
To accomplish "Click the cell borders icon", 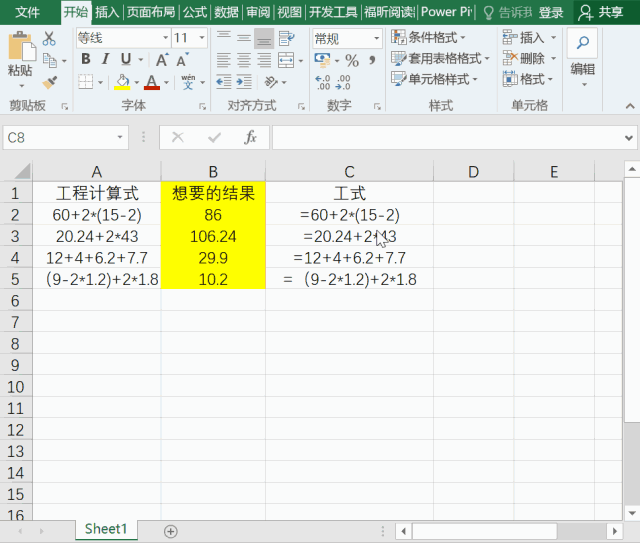I will [x=86, y=82].
